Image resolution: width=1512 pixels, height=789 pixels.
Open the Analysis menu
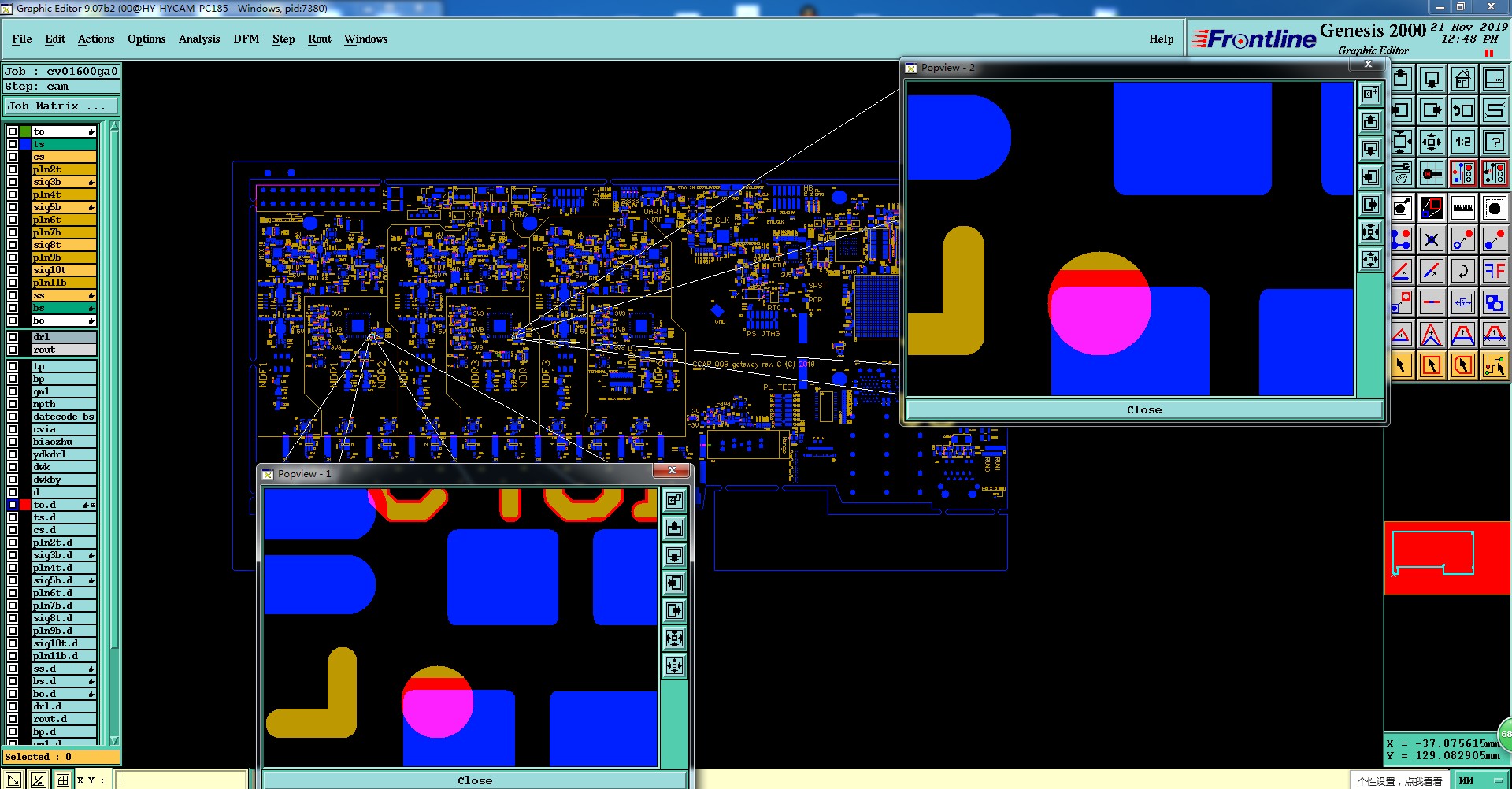pyautogui.click(x=199, y=39)
